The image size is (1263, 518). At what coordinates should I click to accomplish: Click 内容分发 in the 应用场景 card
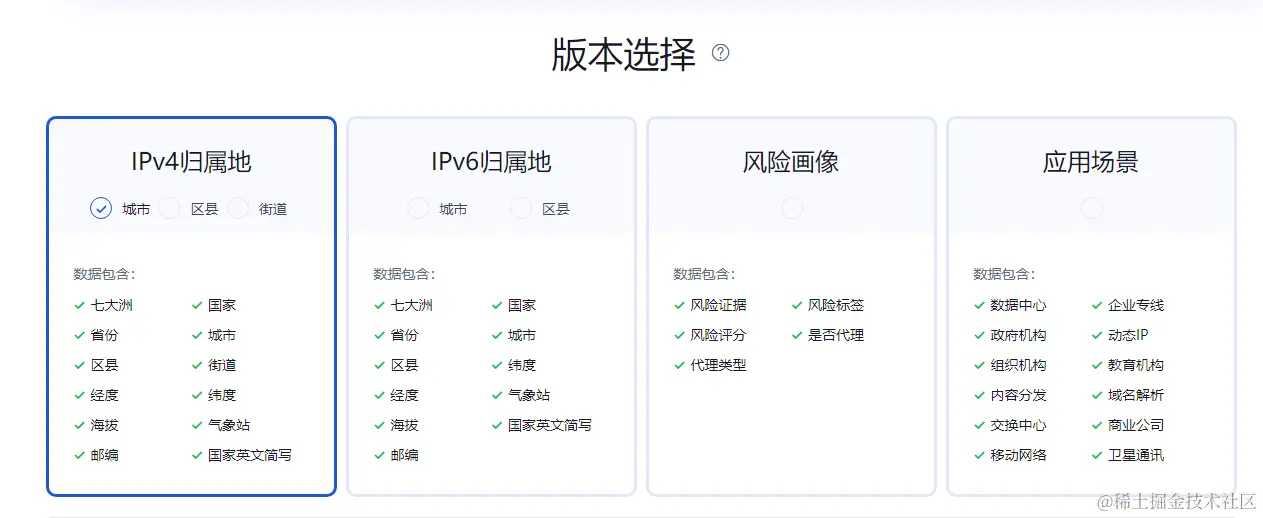tap(1018, 395)
